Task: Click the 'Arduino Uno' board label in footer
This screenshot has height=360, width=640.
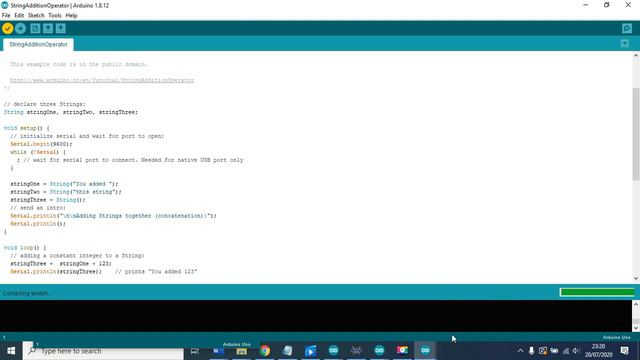Action: [616, 338]
